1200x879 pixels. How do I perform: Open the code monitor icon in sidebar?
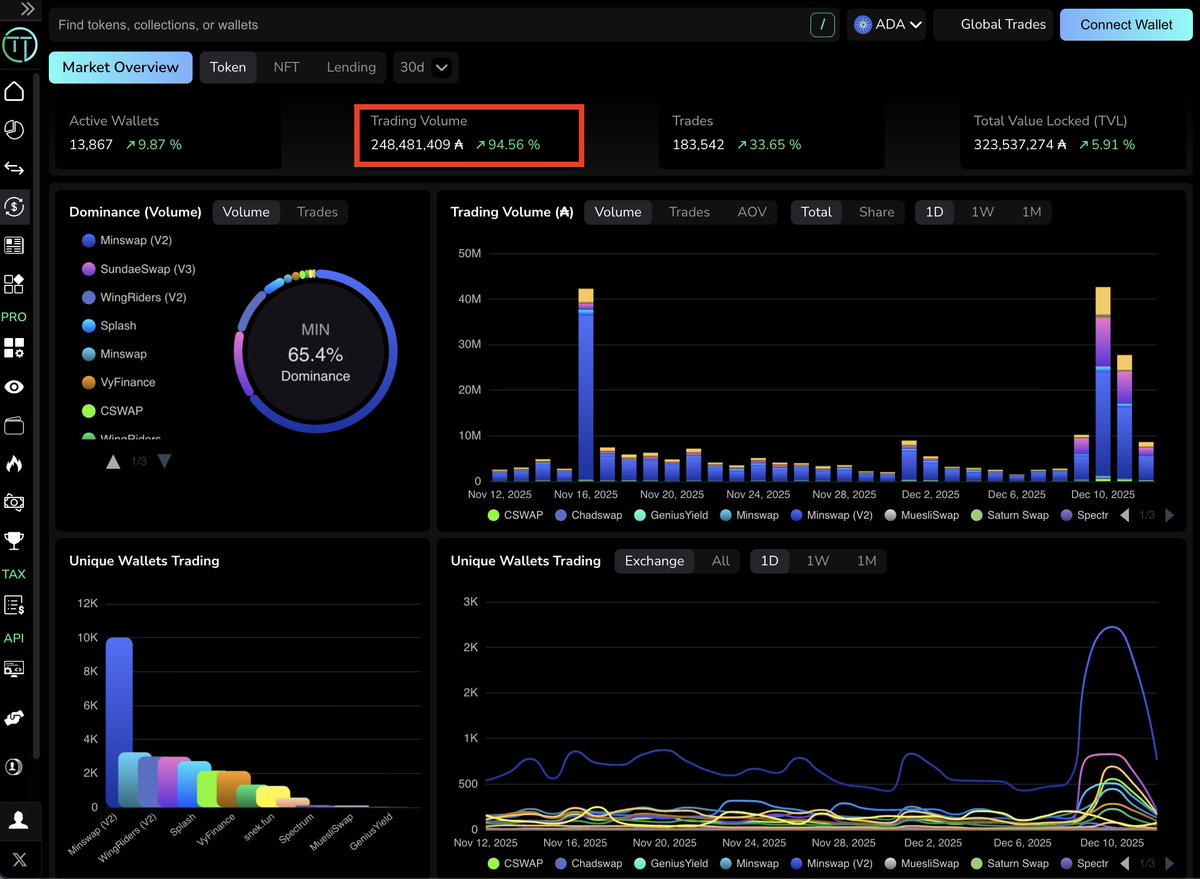pyautogui.click(x=14, y=669)
